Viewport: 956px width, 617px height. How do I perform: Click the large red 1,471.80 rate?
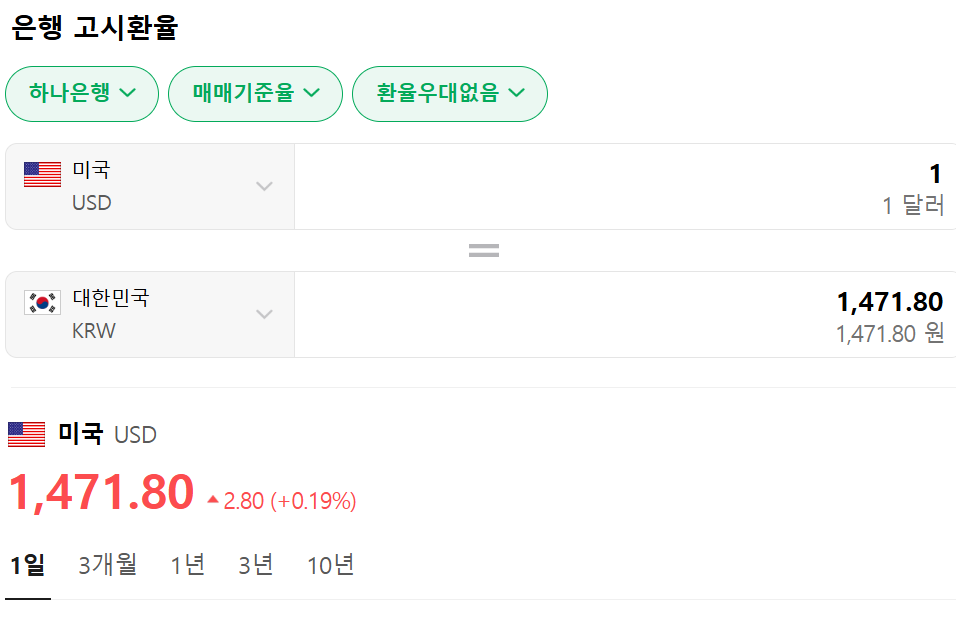(101, 492)
